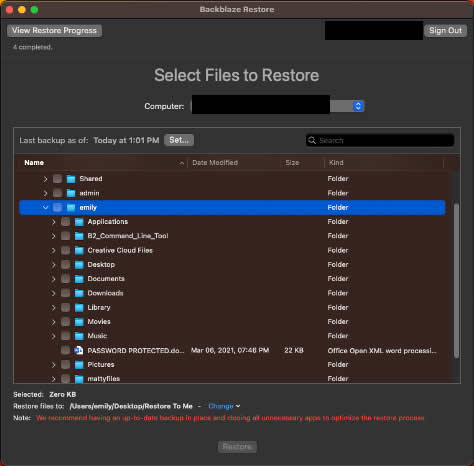This screenshot has width=474, height=466.
Task: Select the PASSWORD PROTECTED.do... file name
Action: [x=136, y=350]
